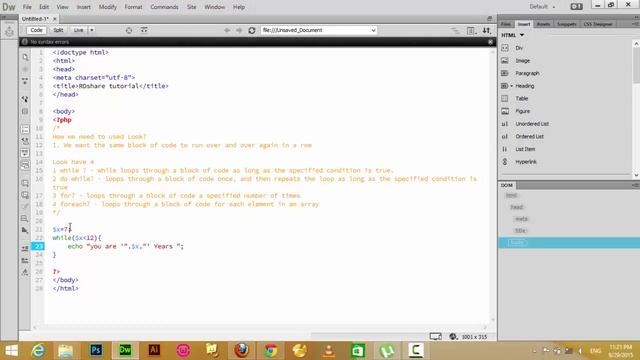Switch to Live view
The image size is (640, 360).
(78, 30)
